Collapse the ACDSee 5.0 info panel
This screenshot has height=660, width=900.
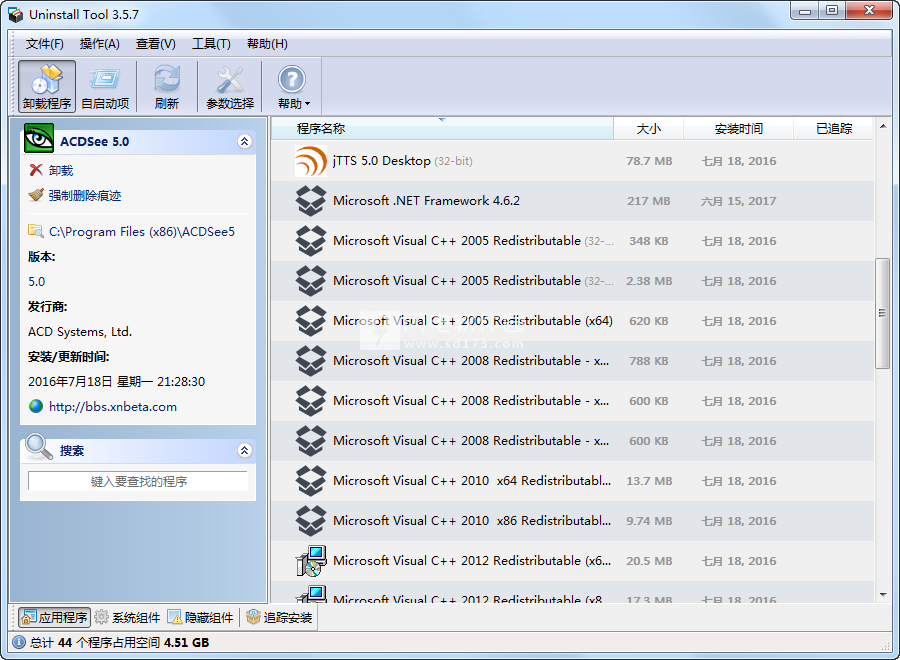coord(245,141)
